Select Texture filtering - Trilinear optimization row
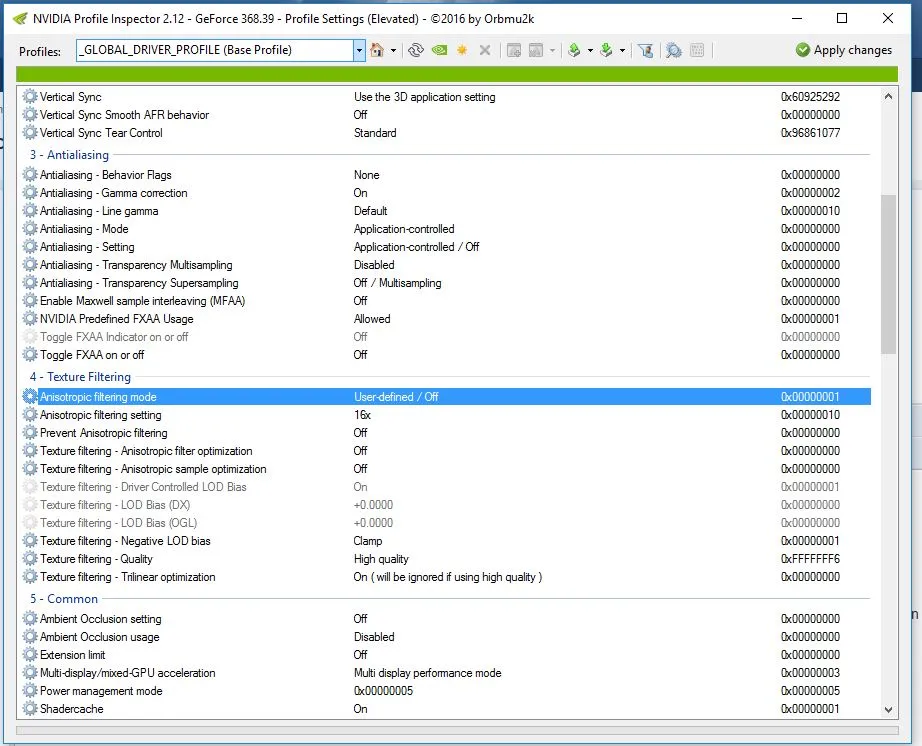Viewport: 922px width, 746px height. [446, 577]
